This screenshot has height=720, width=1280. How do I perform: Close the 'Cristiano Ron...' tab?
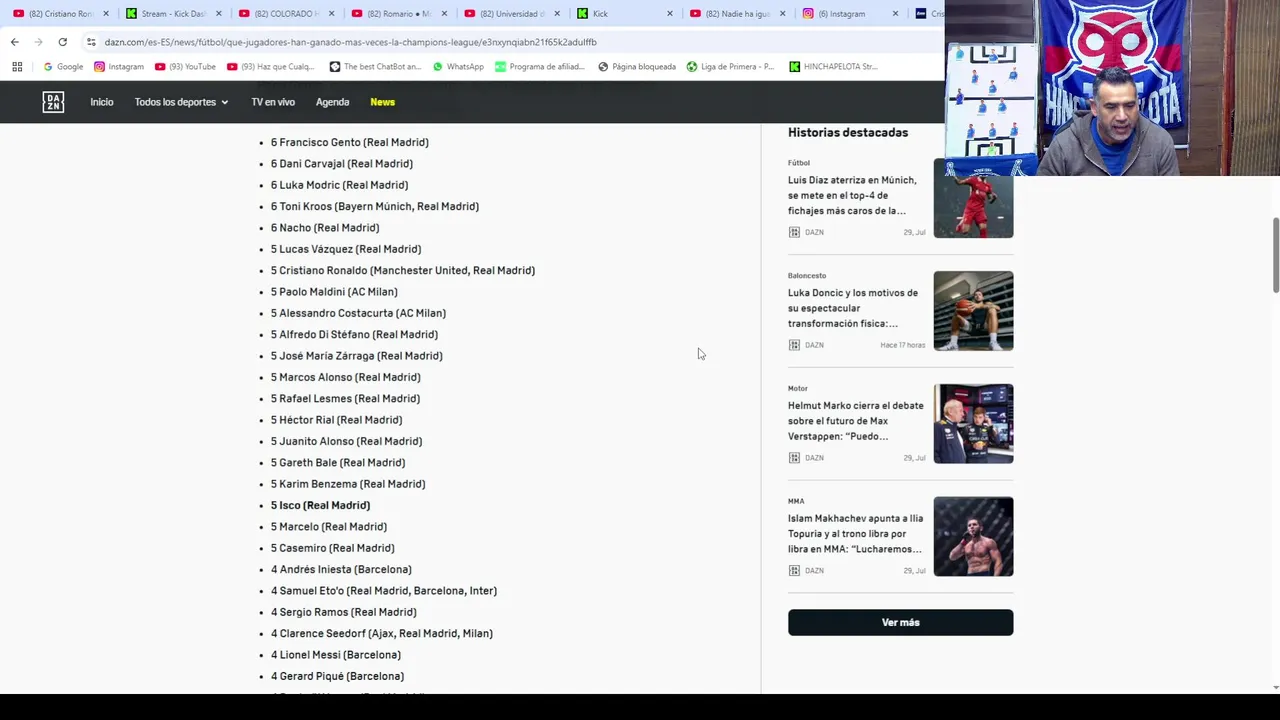tap(106, 14)
